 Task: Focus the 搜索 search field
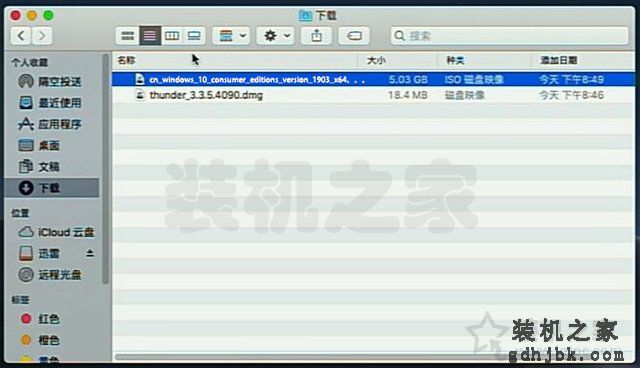(x=509, y=36)
